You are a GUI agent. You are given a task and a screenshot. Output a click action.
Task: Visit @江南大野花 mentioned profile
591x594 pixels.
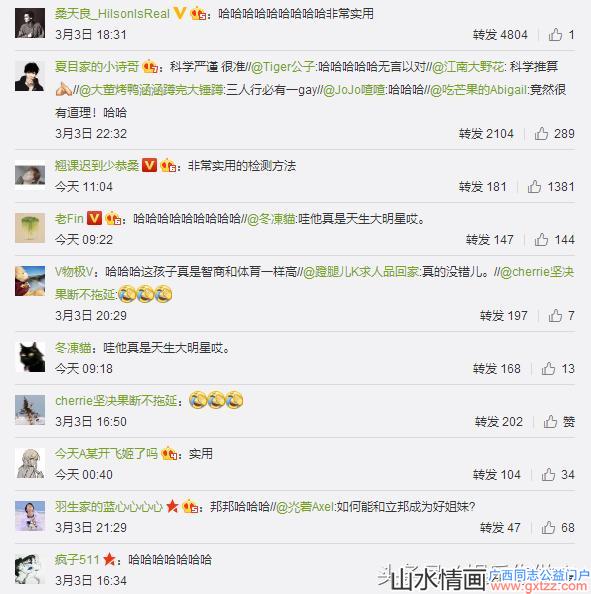(468, 67)
